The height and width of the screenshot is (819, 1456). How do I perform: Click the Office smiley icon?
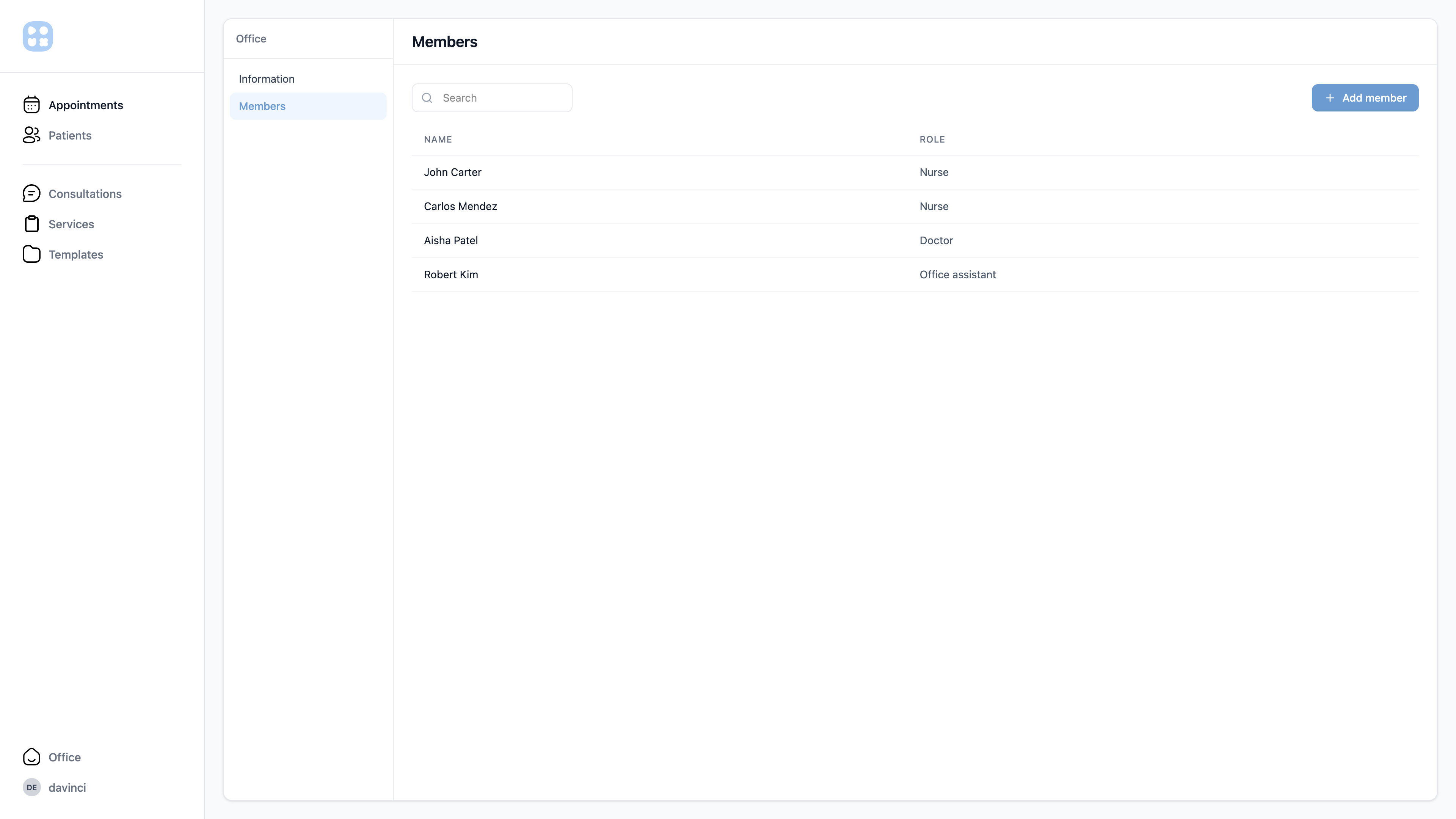[x=31, y=757]
